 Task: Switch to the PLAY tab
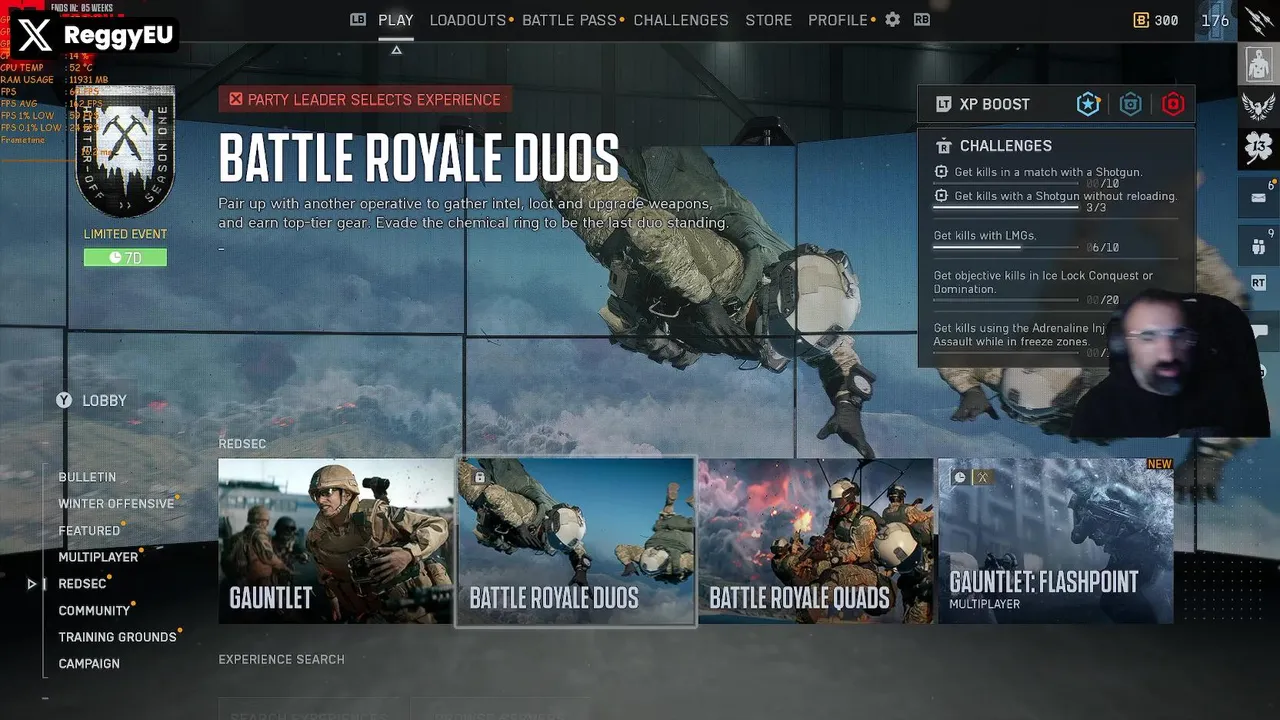point(396,20)
